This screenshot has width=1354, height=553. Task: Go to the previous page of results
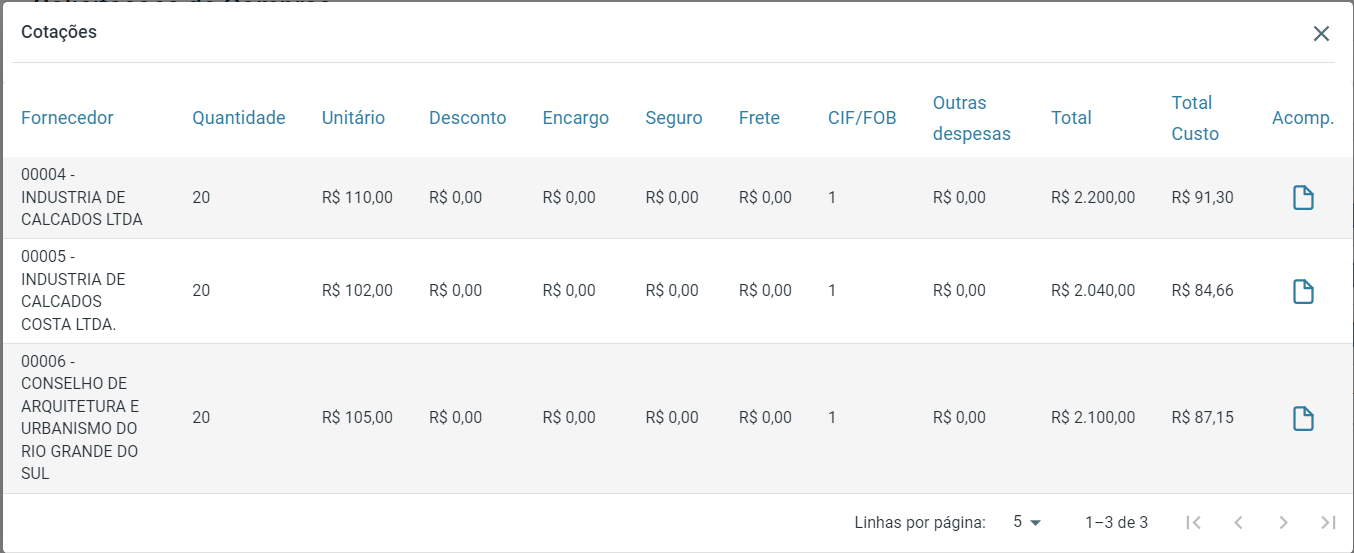coord(1238,522)
